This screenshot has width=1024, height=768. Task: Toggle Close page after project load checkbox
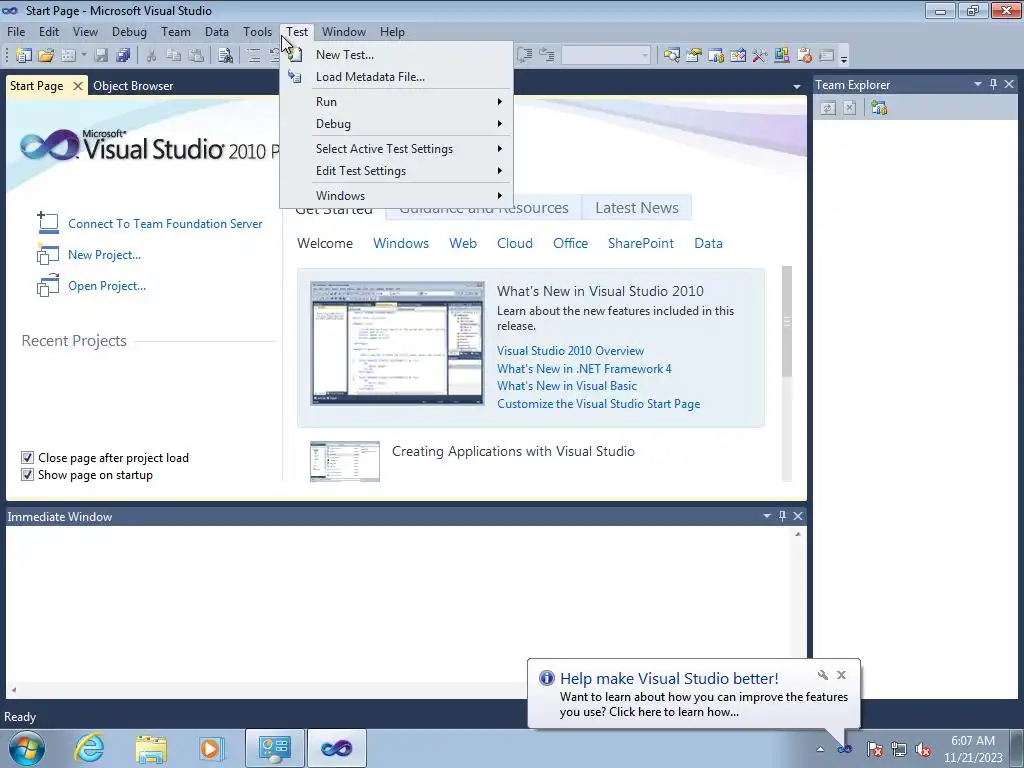[27, 458]
